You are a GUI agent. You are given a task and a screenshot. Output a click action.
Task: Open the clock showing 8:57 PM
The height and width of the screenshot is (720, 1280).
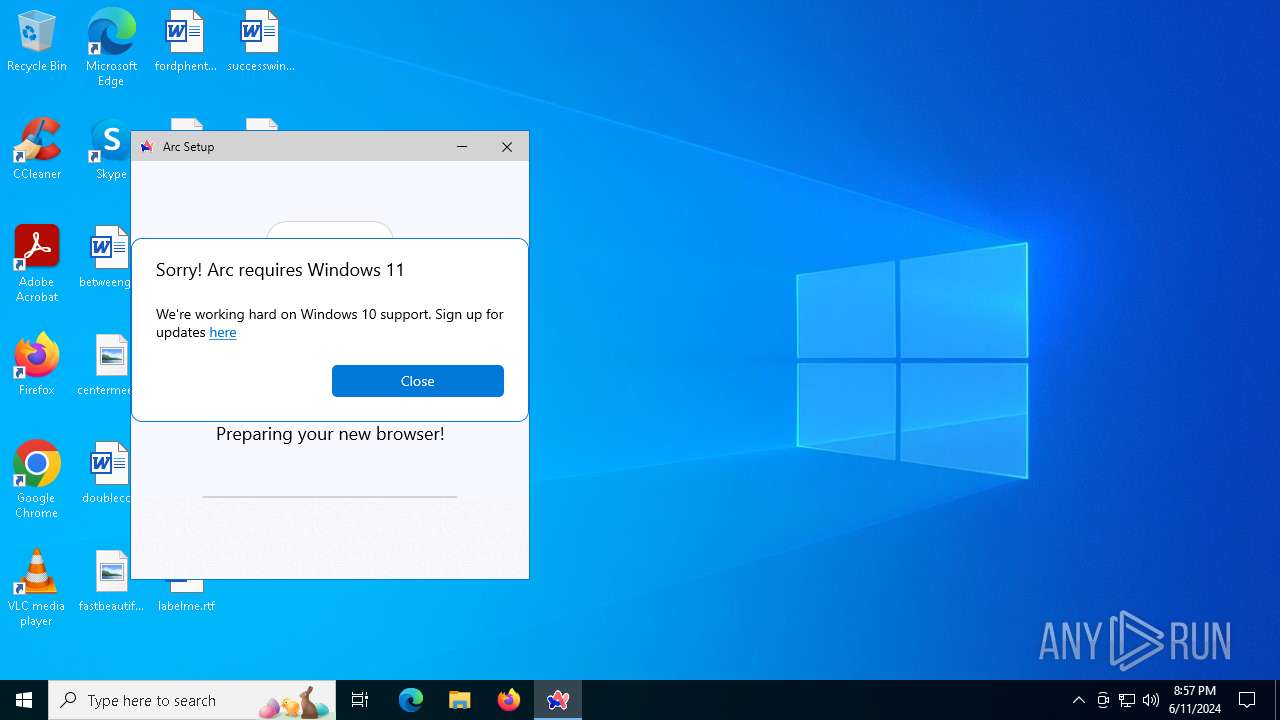pyautogui.click(x=1195, y=700)
